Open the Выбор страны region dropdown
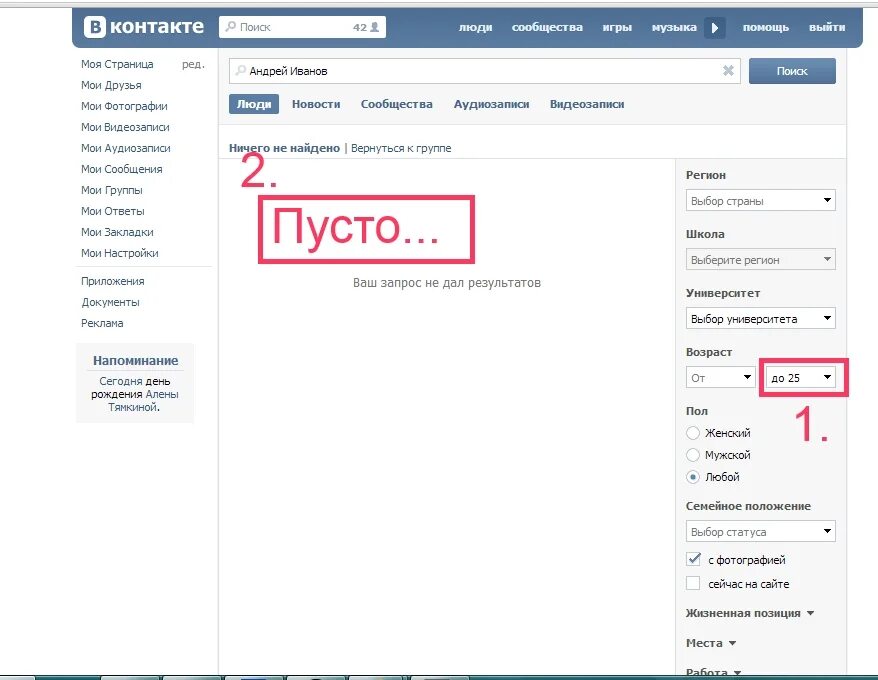This screenshot has width=878, height=680. point(760,201)
